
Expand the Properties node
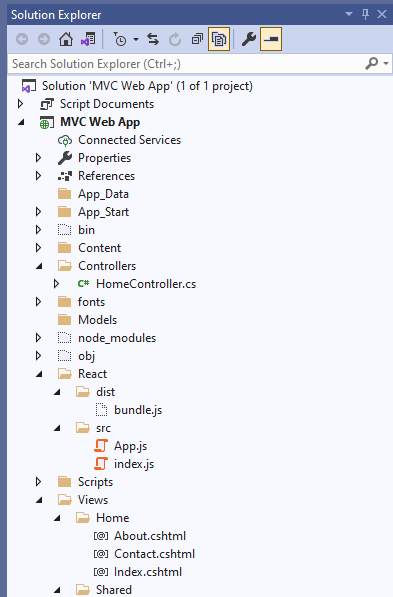38,158
